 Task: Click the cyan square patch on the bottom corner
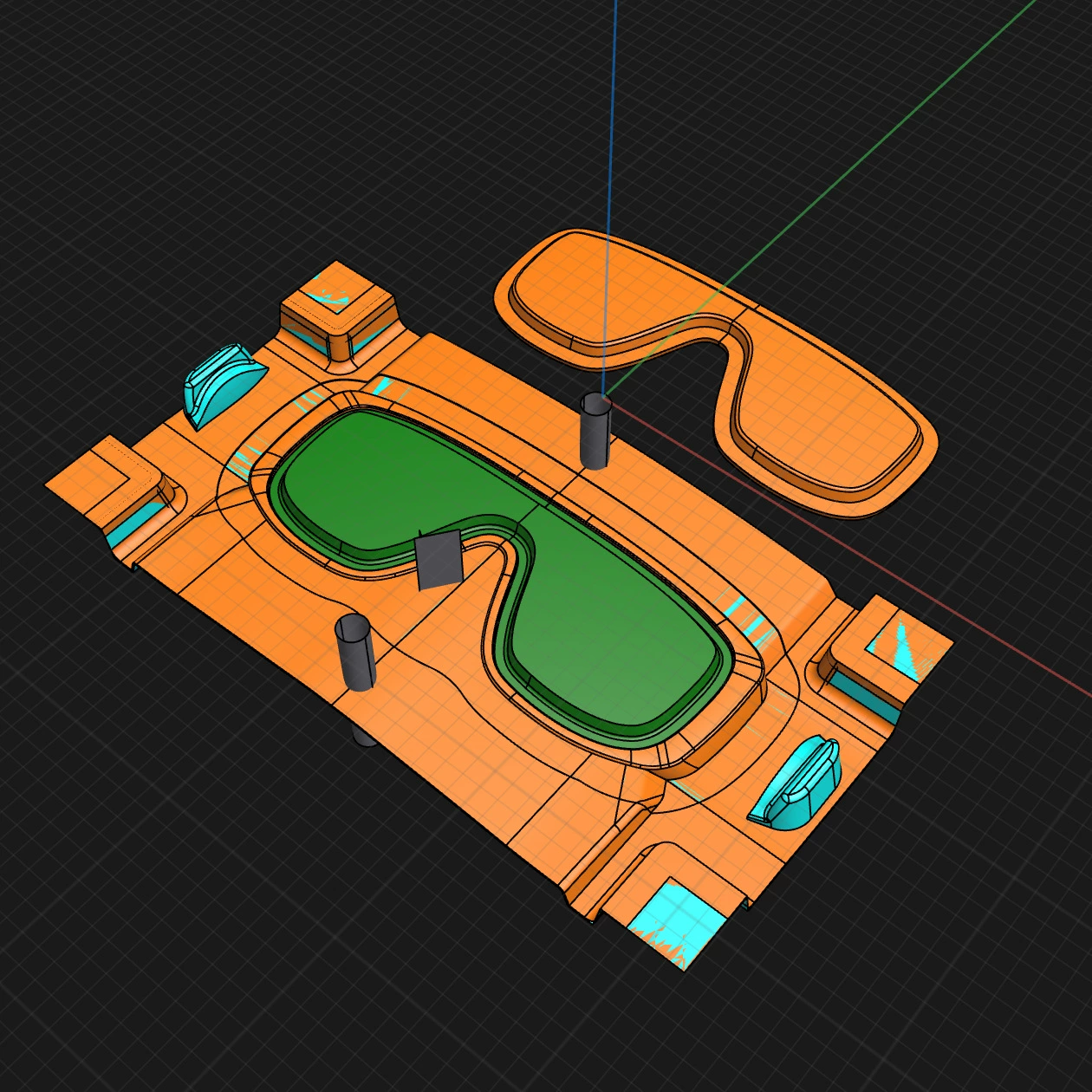676,920
